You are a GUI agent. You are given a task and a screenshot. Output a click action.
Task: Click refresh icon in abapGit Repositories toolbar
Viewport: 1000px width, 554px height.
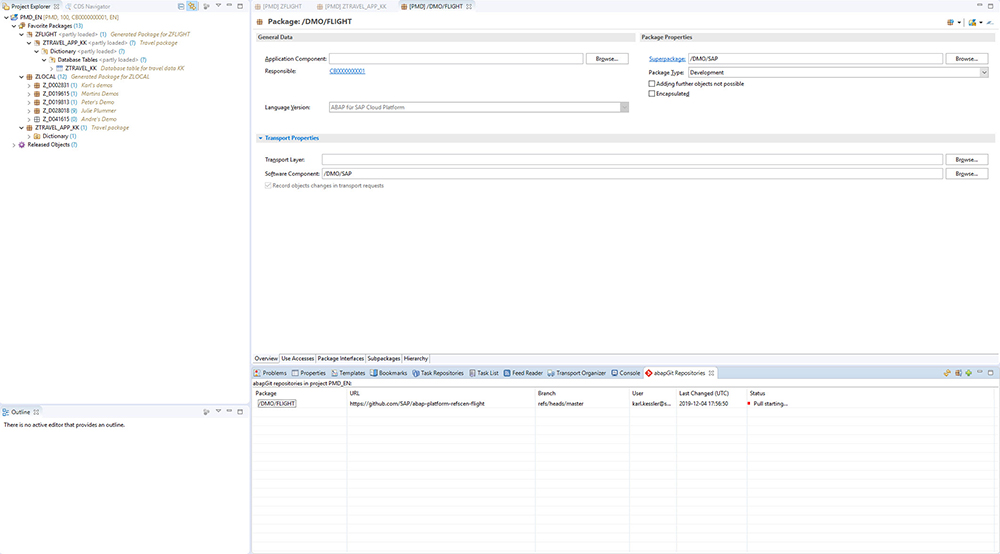(x=947, y=373)
